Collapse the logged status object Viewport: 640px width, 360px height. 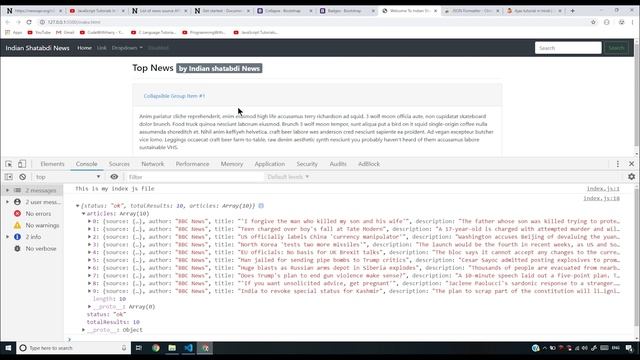78,206
